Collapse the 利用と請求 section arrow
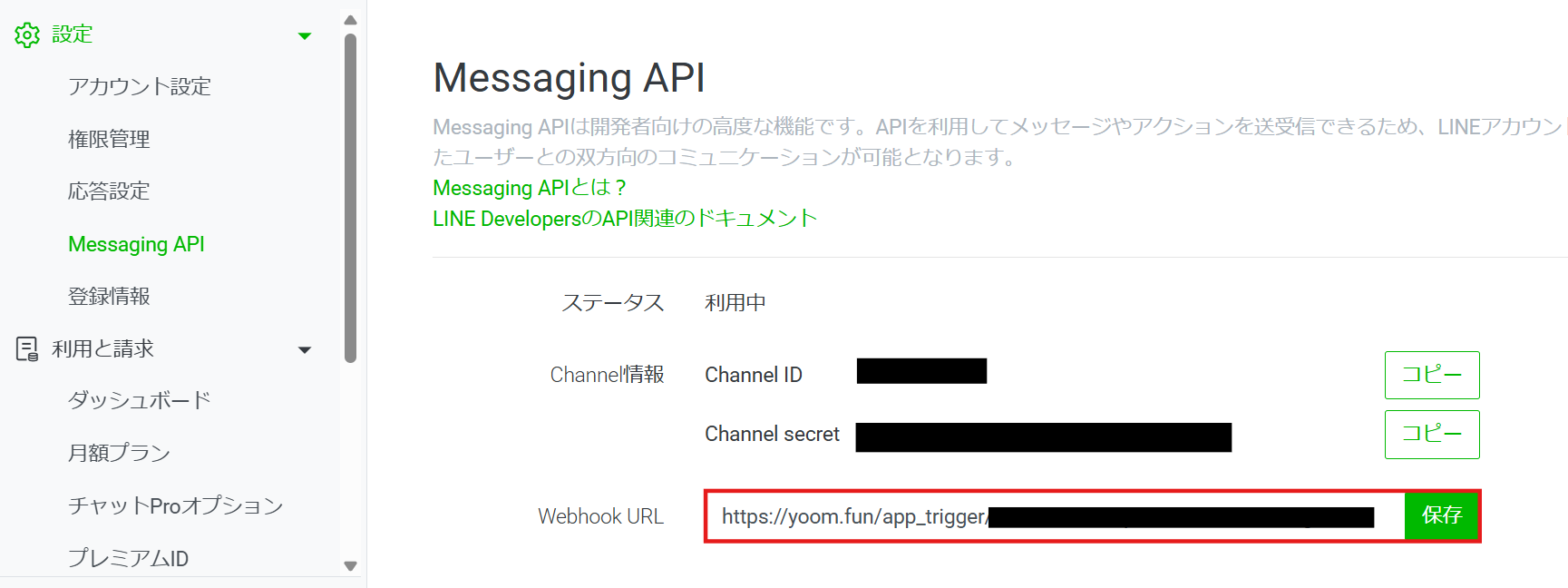 coord(305,350)
